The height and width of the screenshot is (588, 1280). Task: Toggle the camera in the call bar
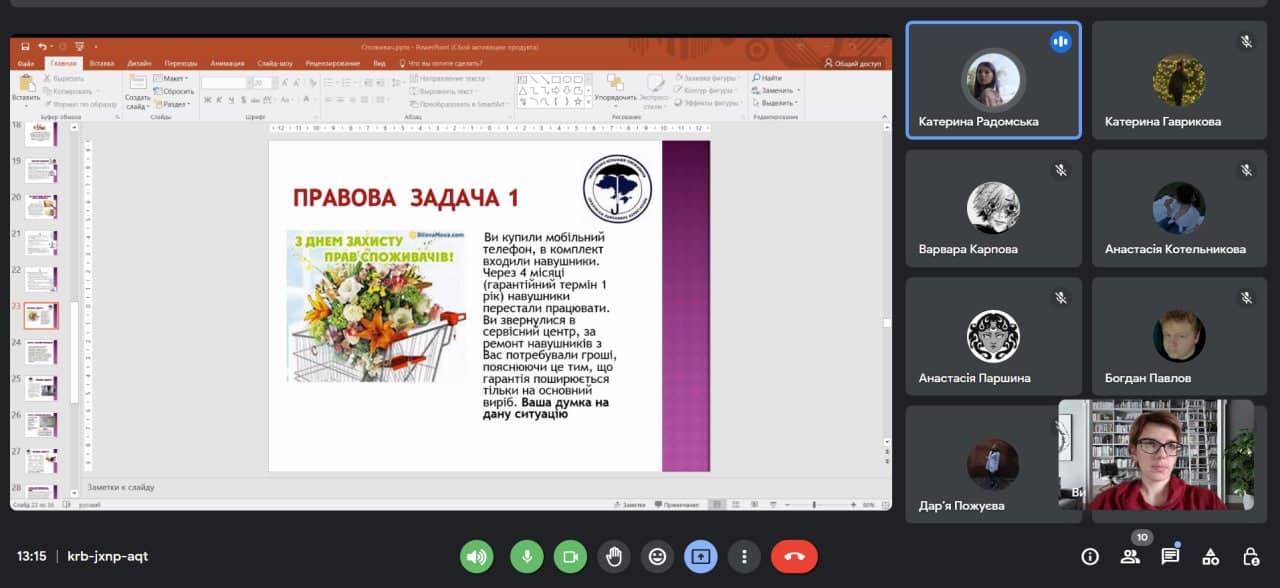pyautogui.click(x=571, y=556)
